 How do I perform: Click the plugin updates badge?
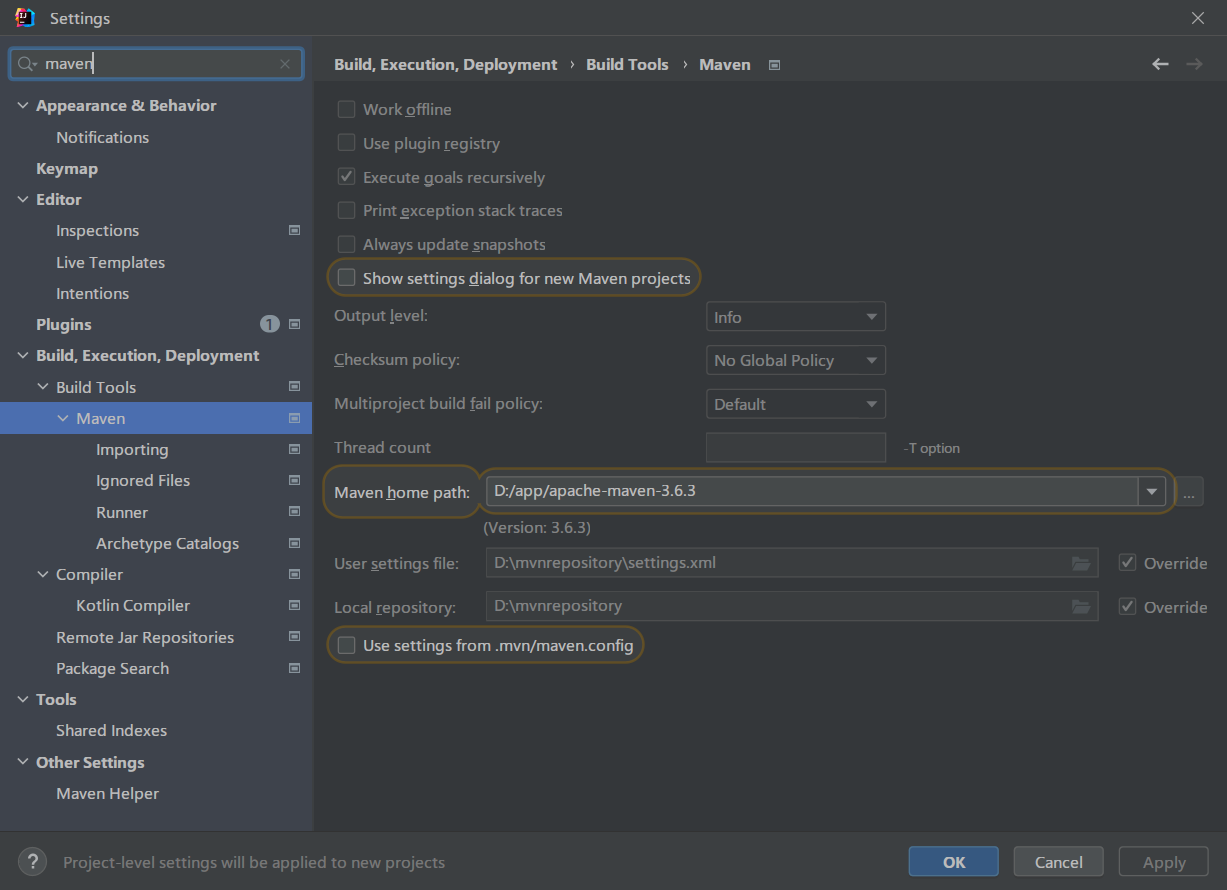(x=269, y=324)
